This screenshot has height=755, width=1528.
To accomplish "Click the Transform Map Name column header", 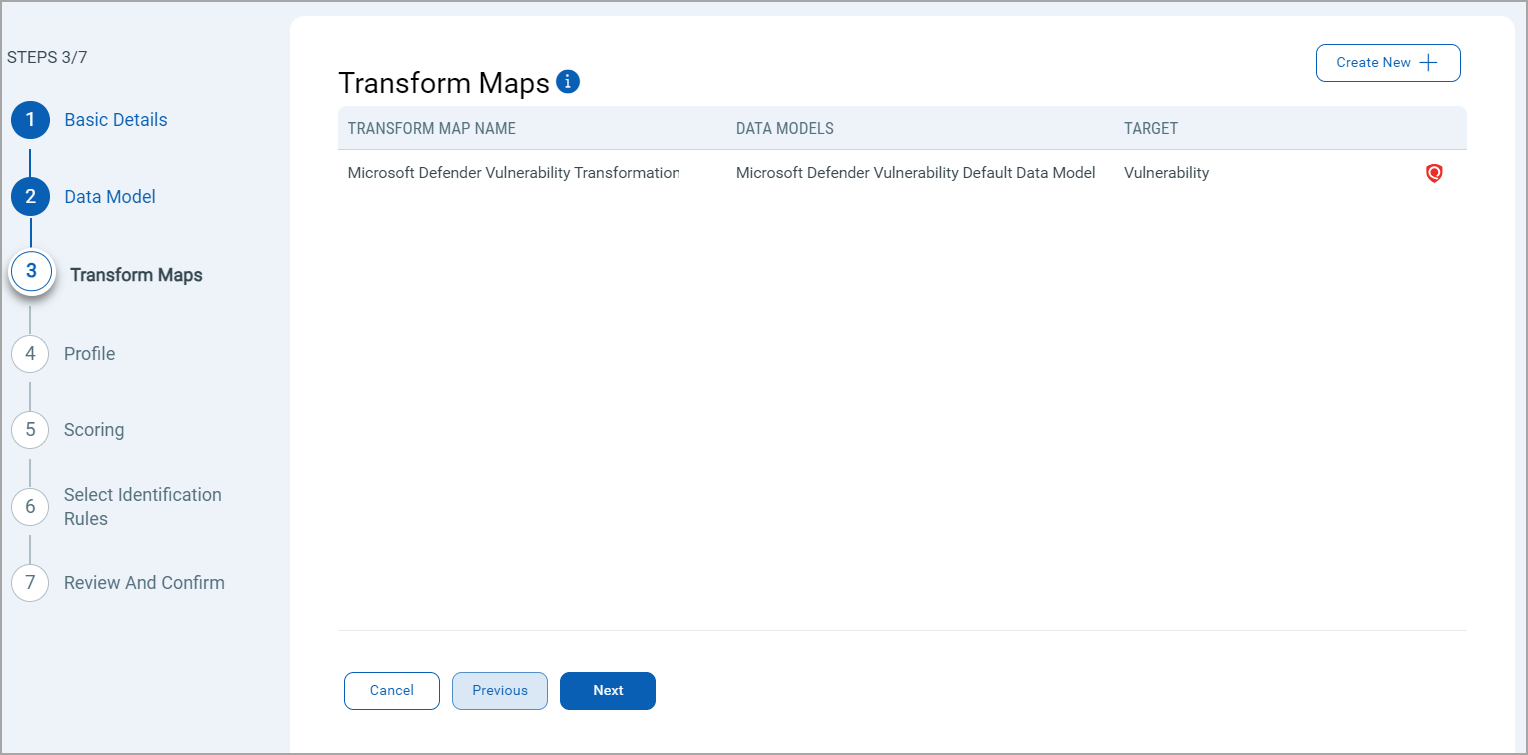I will 432,128.
